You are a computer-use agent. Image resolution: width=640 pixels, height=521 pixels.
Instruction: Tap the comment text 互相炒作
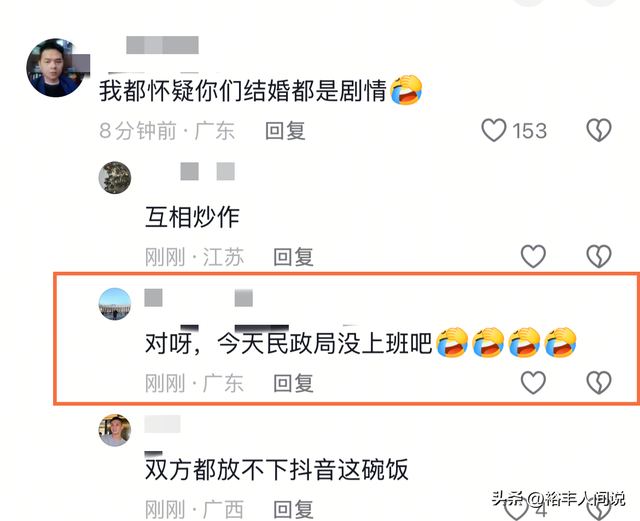point(192,217)
